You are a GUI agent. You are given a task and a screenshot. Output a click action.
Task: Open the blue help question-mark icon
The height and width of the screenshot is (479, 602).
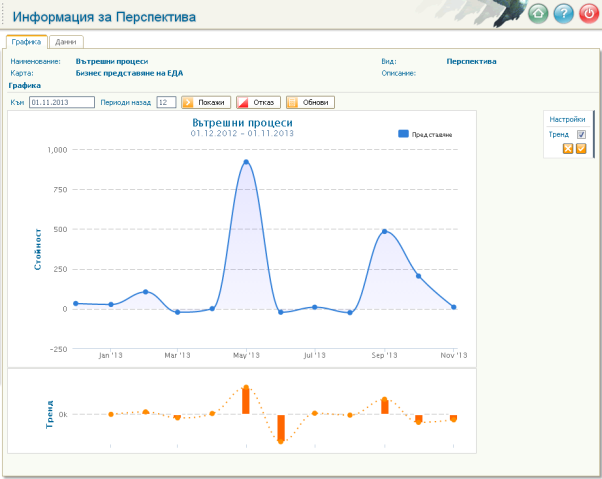(564, 13)
